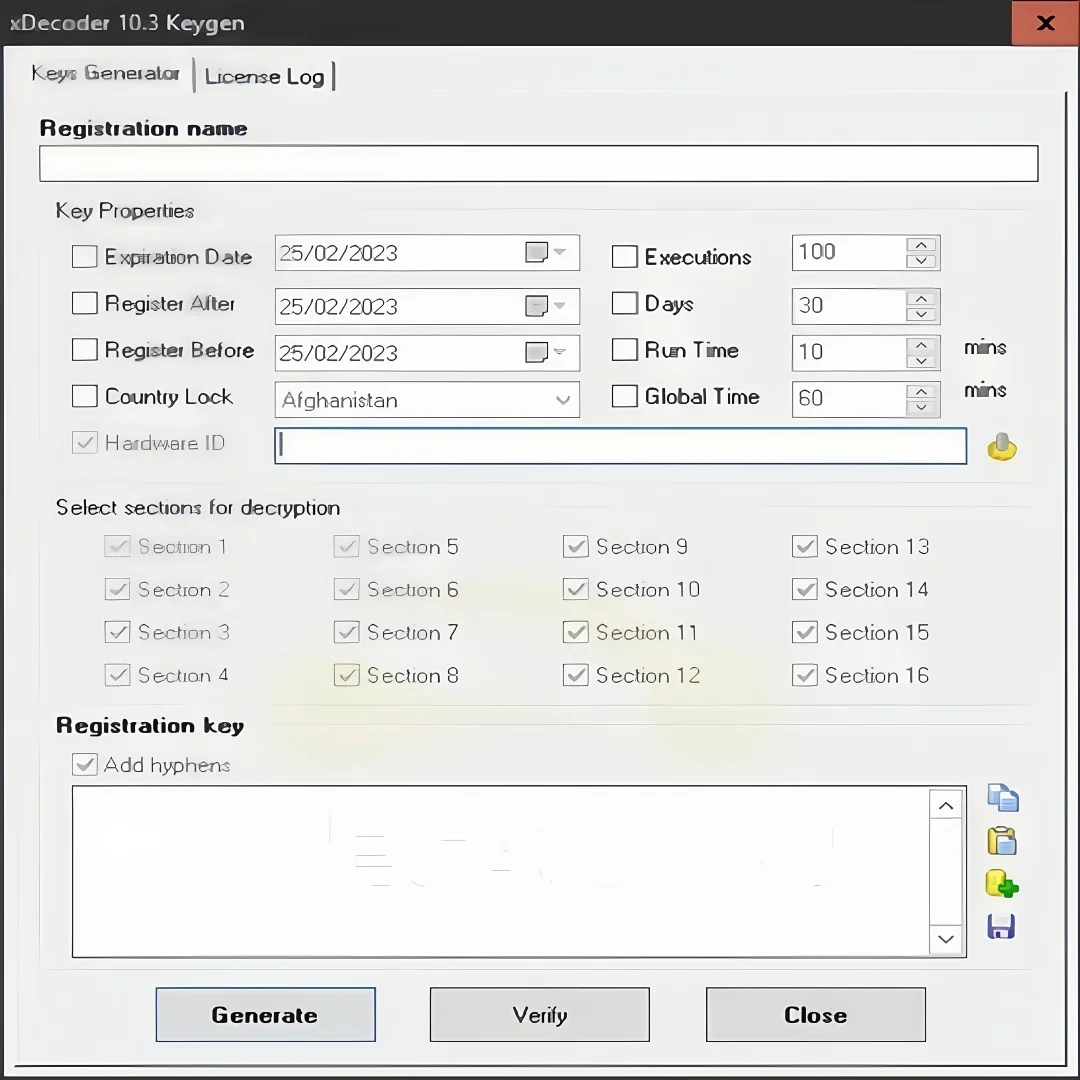Screen dimensions: 1080x1080
Task: Uncheck Section 13 checkbox
Action: (x=804, y=547)
